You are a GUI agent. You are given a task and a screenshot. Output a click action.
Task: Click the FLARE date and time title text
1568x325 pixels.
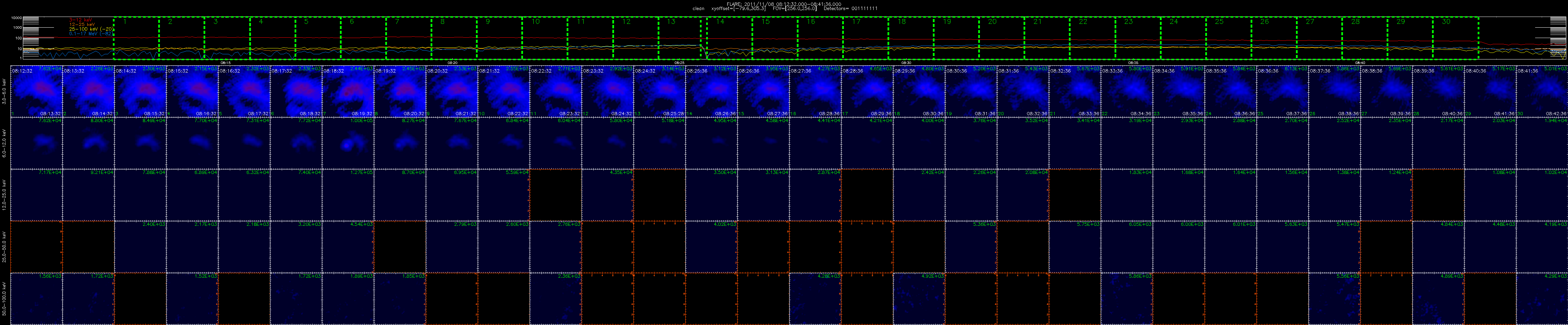click(784, 4)
